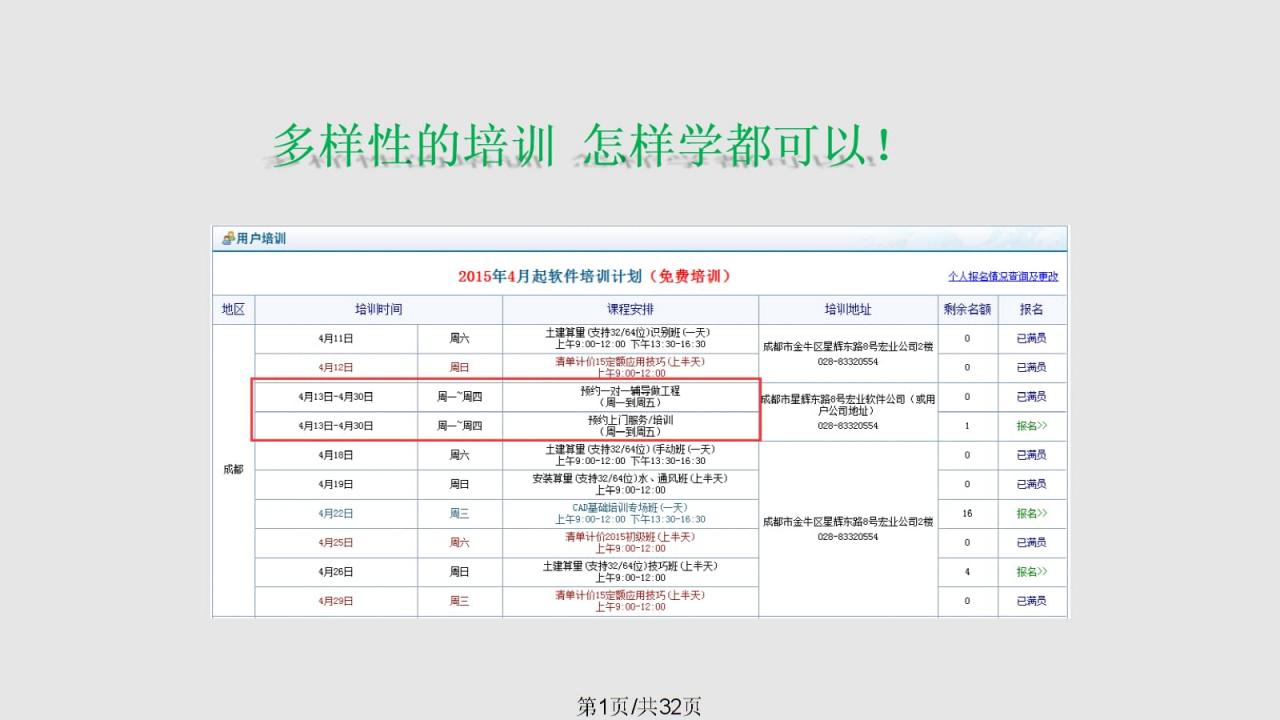The width and height of the screenshot is (1280, 720).
Task: Click the 第1页/共32页 page indicator
Action: pyautogui.click(x=640, y=706)
